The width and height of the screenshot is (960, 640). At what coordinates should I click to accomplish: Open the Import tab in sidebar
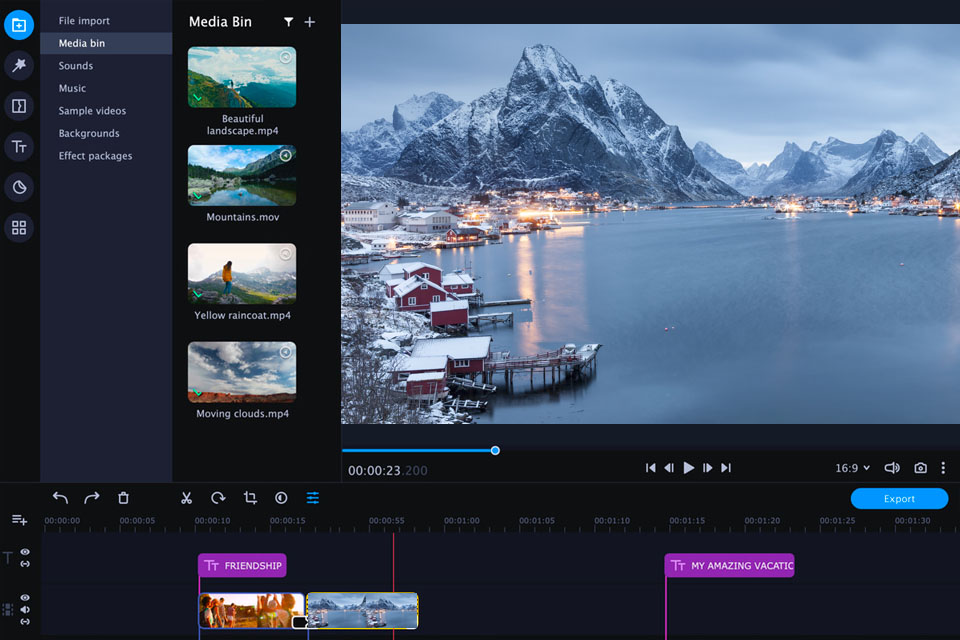point(19,25)
